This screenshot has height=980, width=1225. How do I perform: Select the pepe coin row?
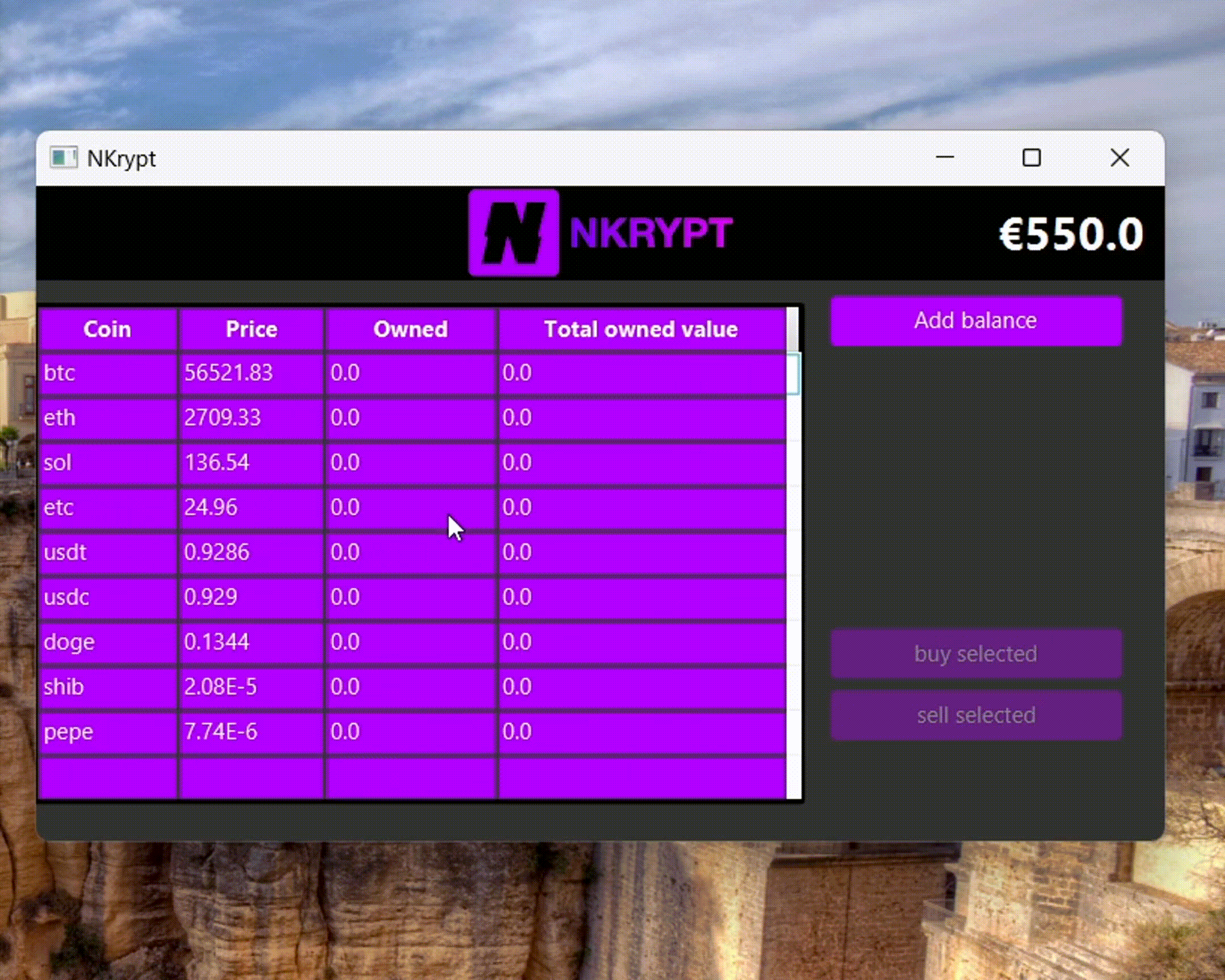(x=107, y=732)
